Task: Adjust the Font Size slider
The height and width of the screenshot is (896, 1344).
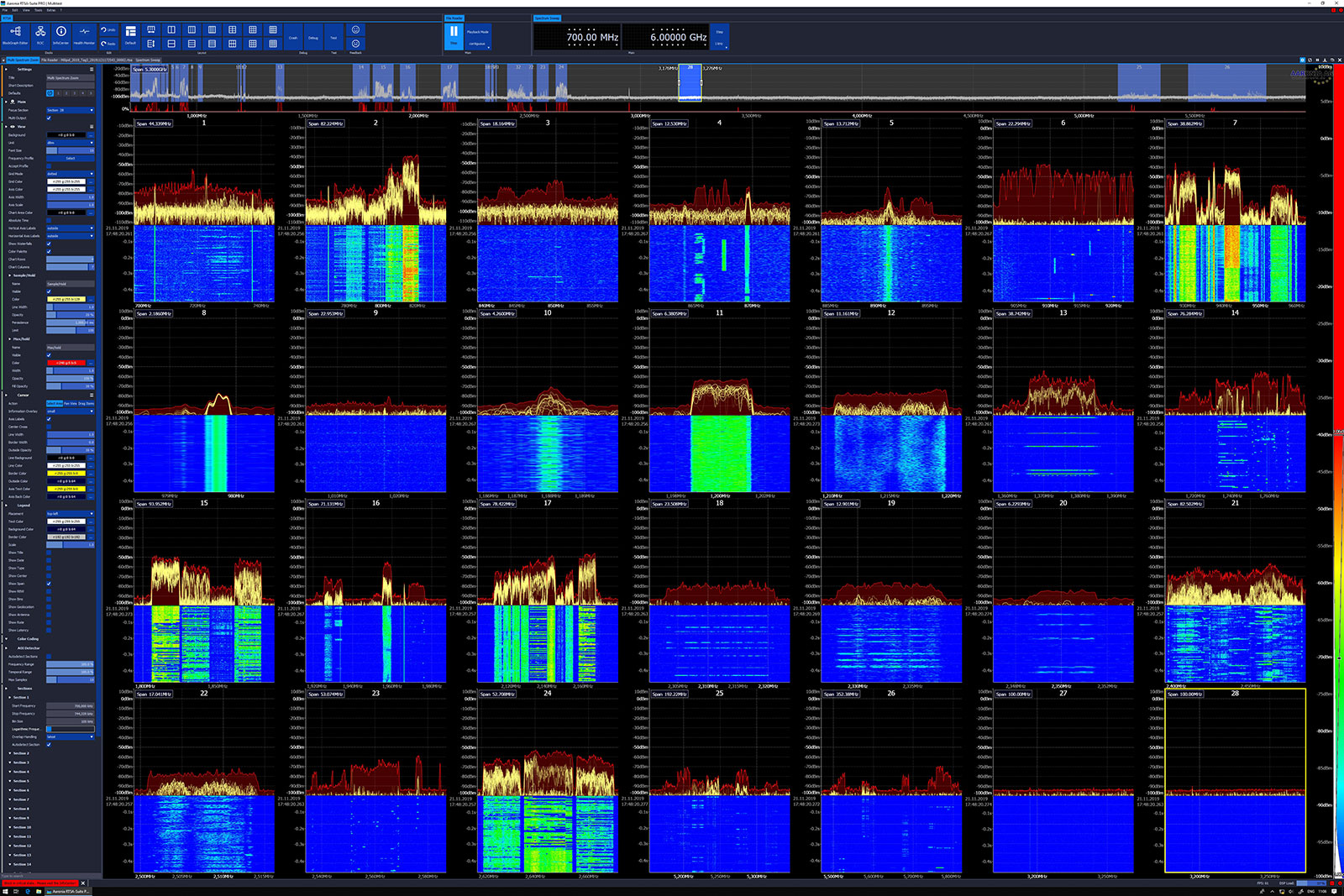Action: point(71,150)
